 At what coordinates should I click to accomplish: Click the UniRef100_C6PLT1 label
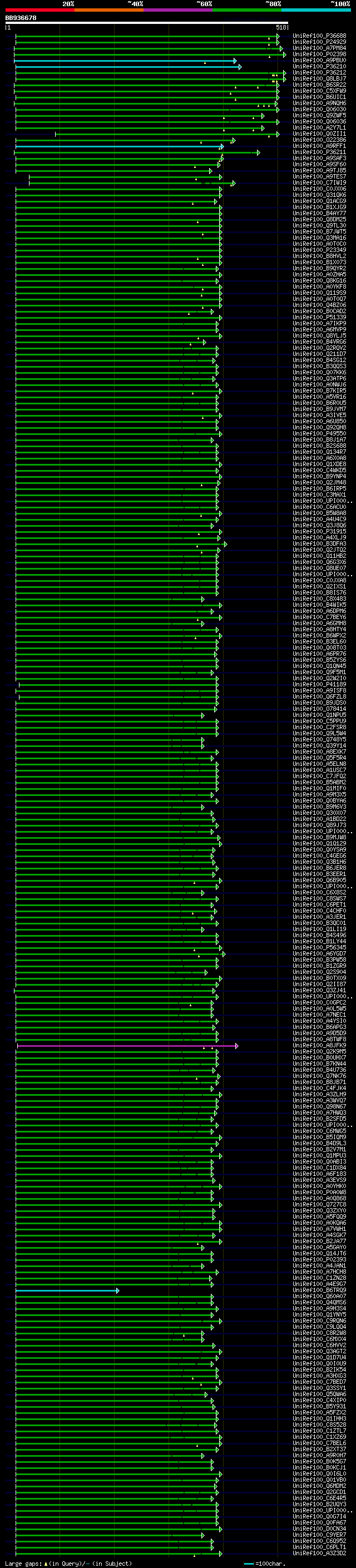click(319, 1547)
